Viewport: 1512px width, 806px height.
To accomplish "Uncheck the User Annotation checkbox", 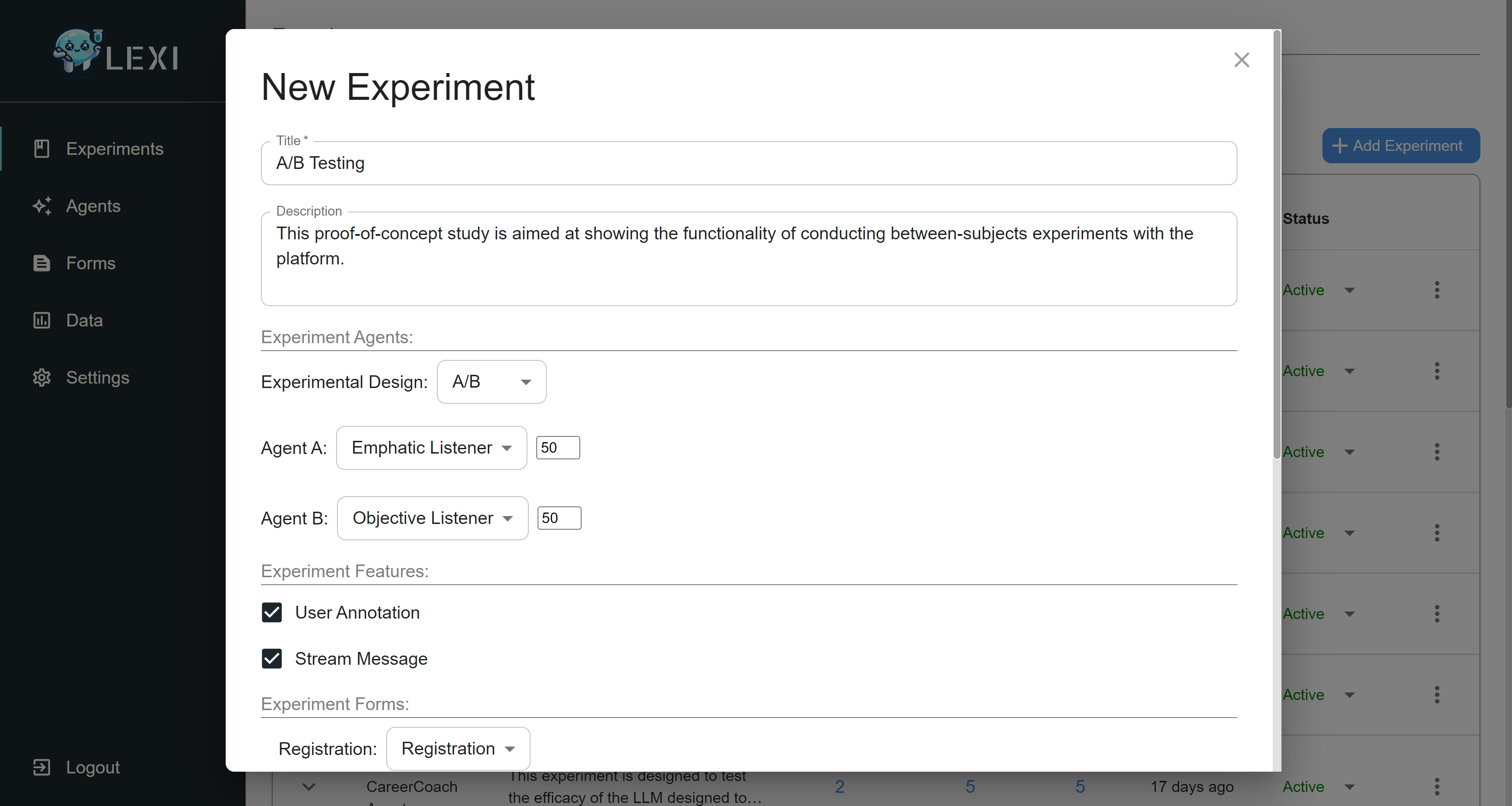I will (272, 612).
